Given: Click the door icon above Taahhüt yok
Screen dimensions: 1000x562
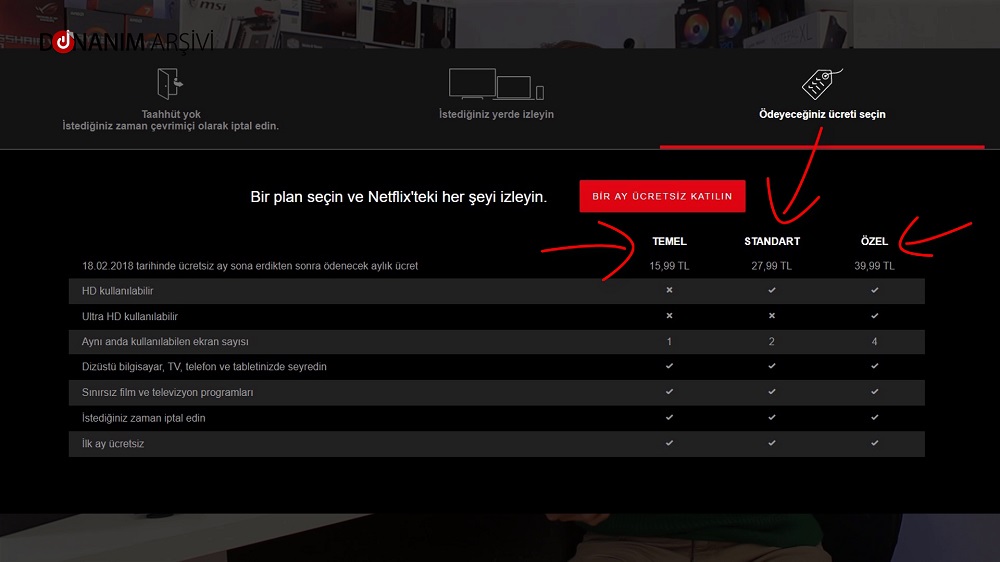Looking at the screenshot, I should click(168, 84).
